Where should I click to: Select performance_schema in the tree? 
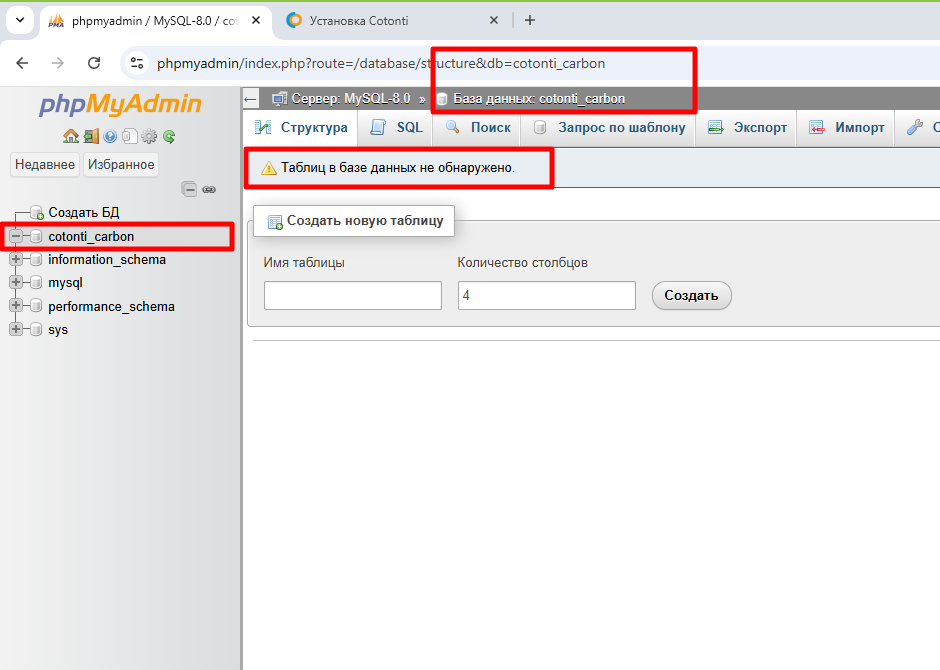[112, 306]
